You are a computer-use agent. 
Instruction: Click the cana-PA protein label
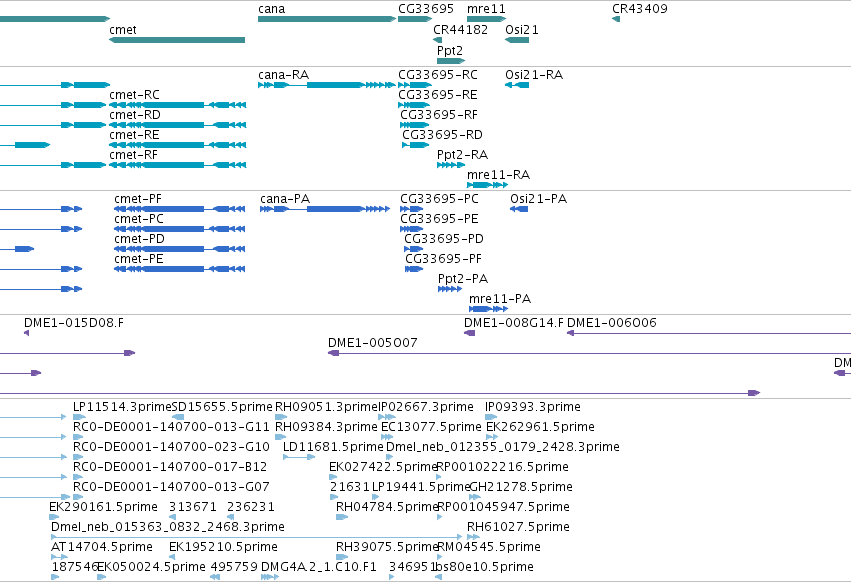(285, 199)
